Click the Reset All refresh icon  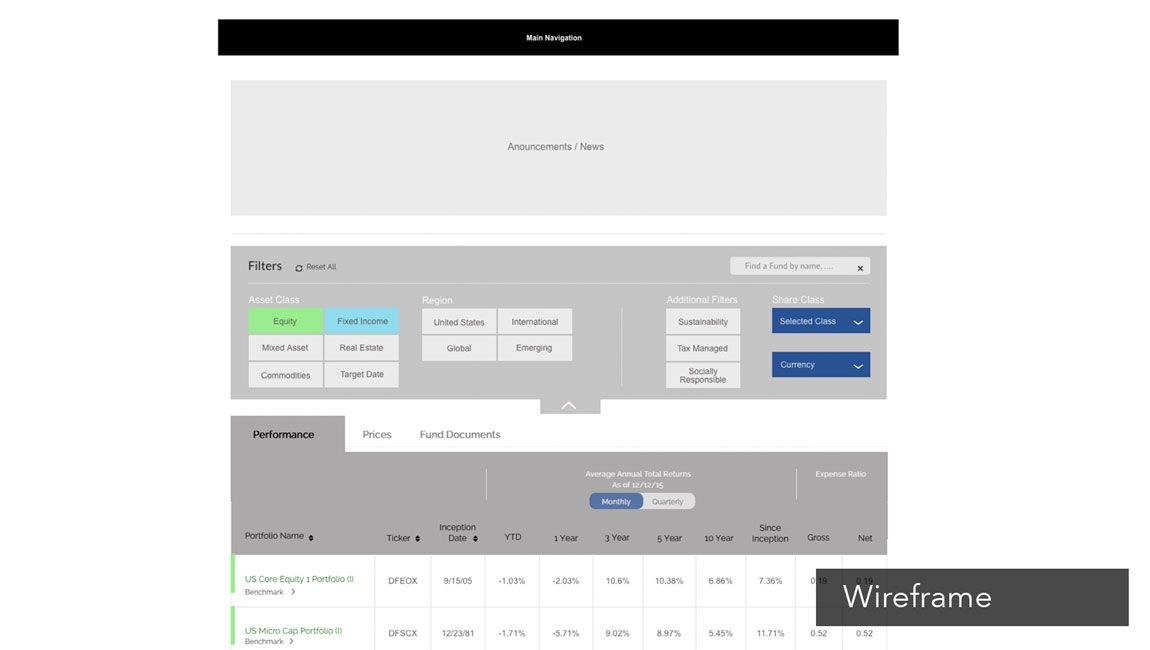tap(299, 268)
